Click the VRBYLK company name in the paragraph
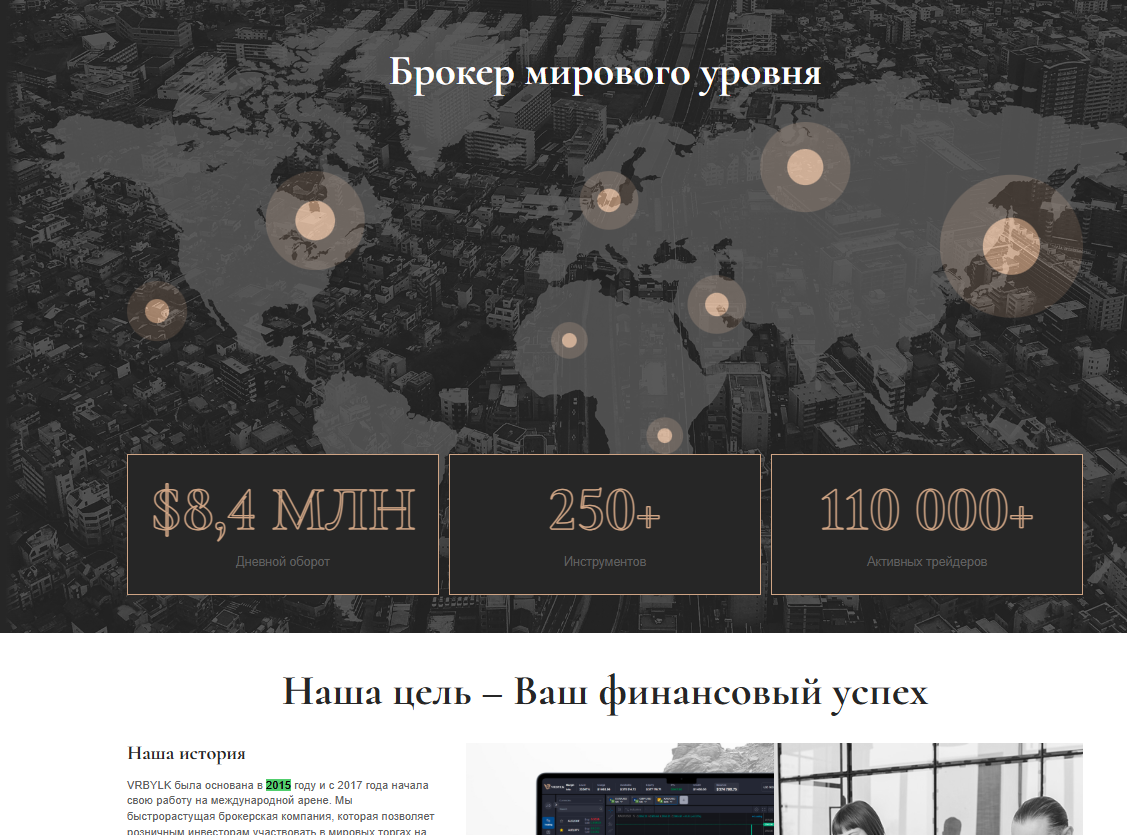This screenshot has height=835, width=1127. click(147, 785)
